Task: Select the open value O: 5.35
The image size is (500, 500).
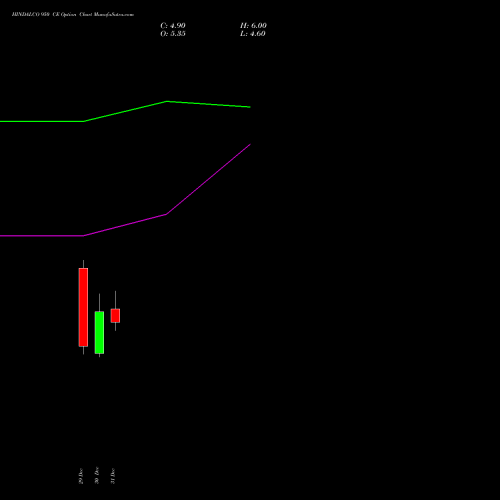Action: click(x=173, y=34)
